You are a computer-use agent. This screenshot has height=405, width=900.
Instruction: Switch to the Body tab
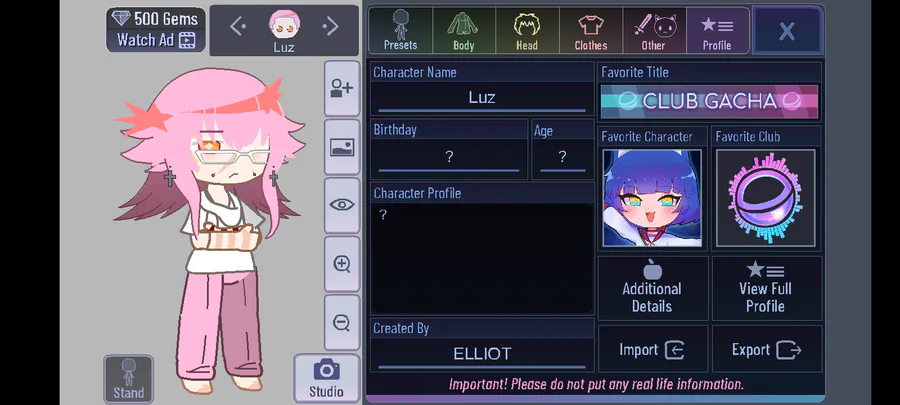[464, 30]
